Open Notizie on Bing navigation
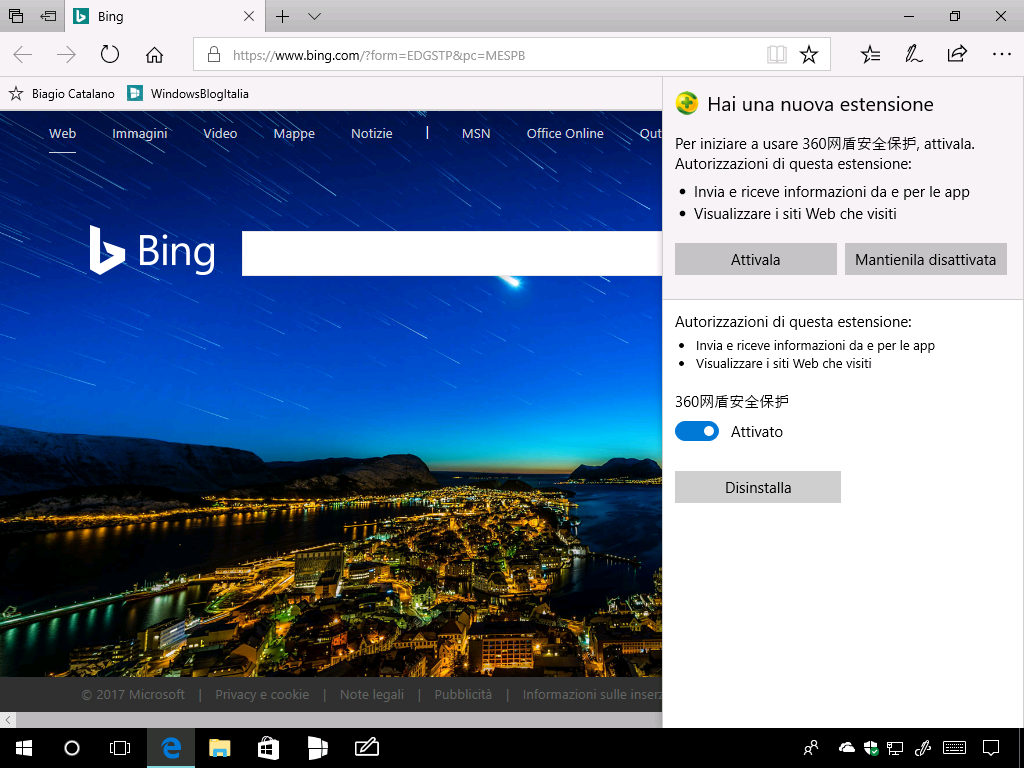Viewport: 1024px width, 768px height. click(372, 133)
